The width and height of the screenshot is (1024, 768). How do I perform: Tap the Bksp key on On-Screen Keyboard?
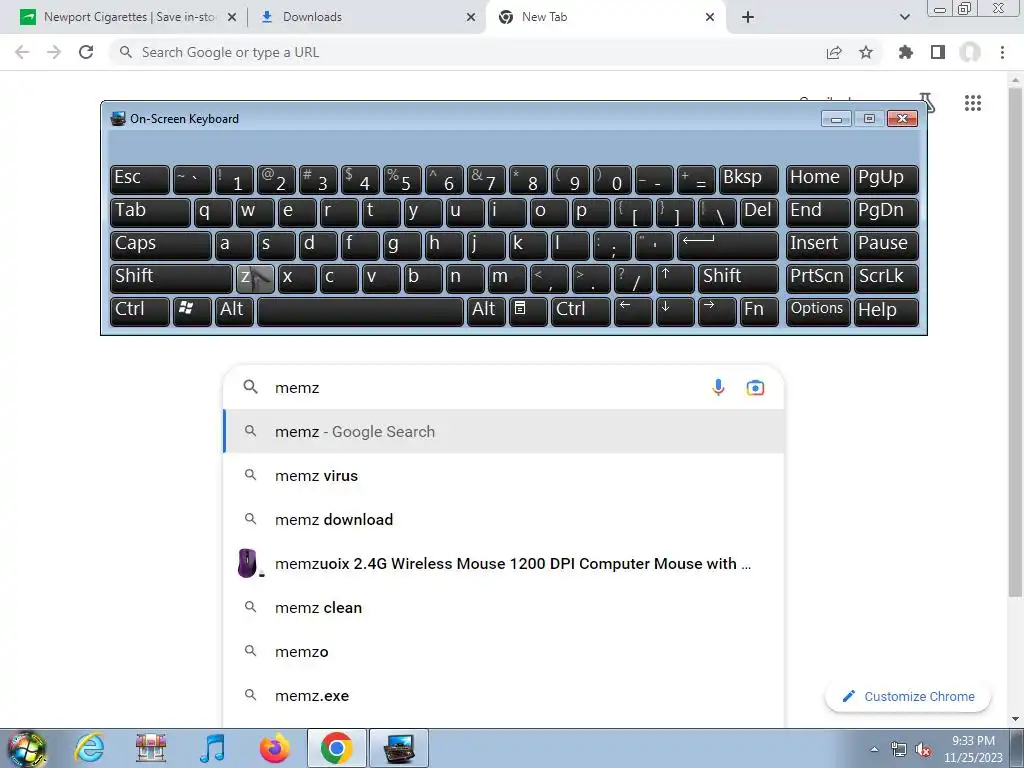click(x=748, y=179)
